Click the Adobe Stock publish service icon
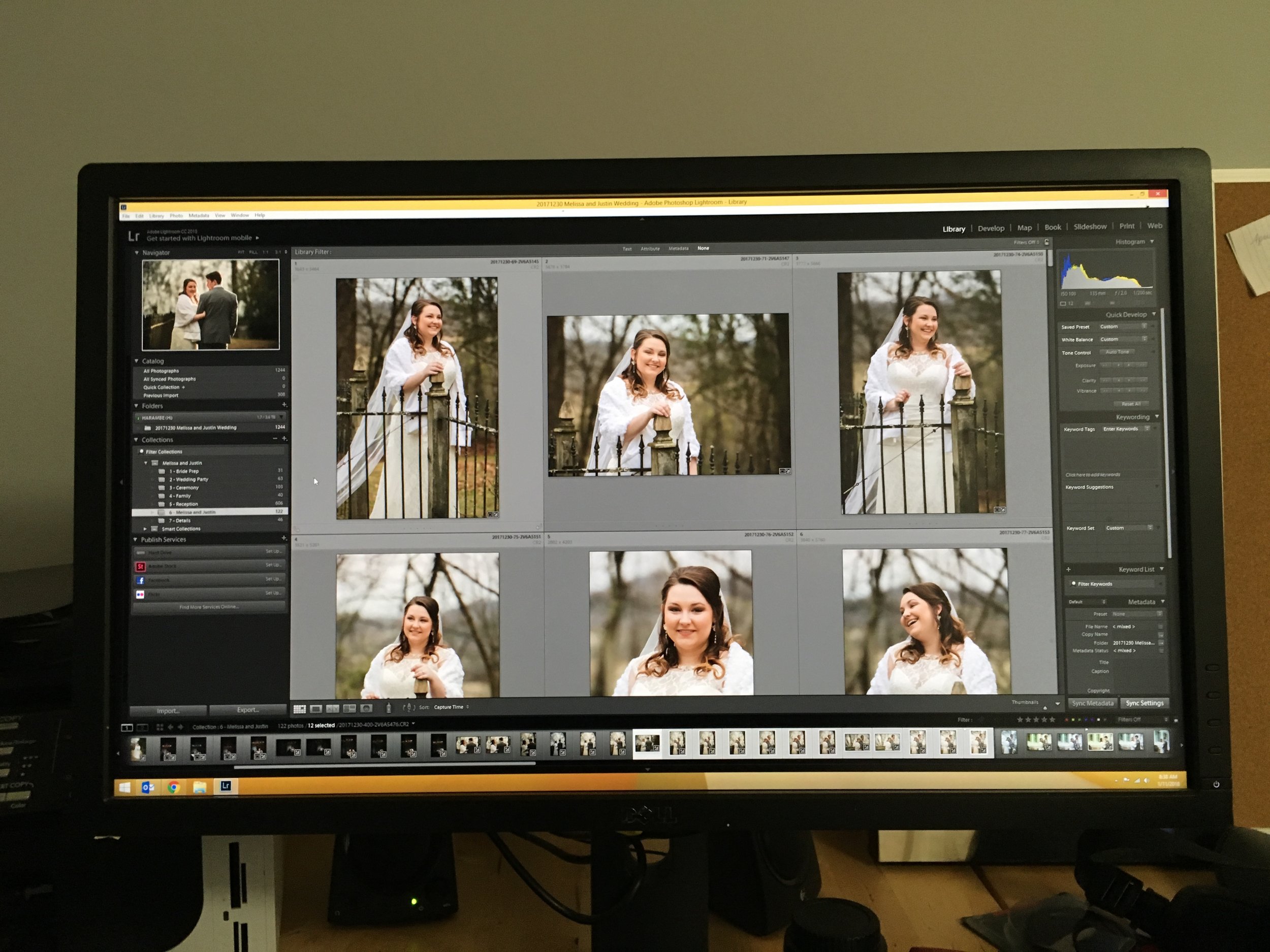1270x952 pixels. point(140,567)
